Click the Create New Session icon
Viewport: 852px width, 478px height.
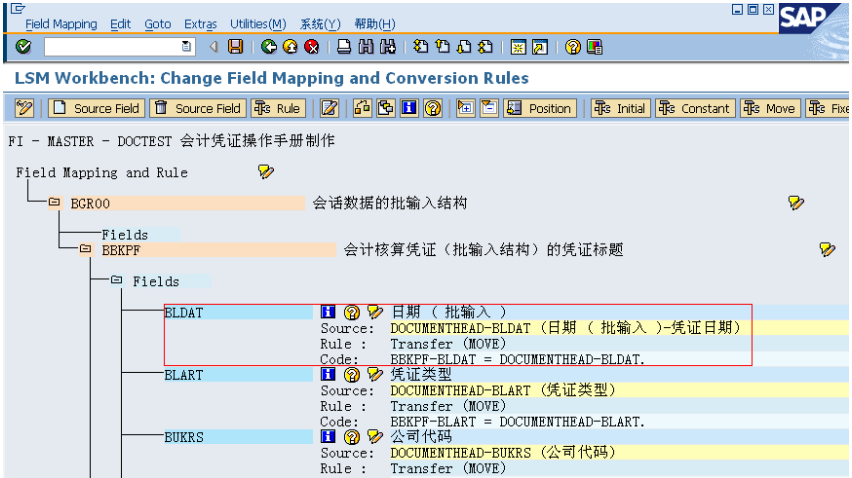[518, 47]
